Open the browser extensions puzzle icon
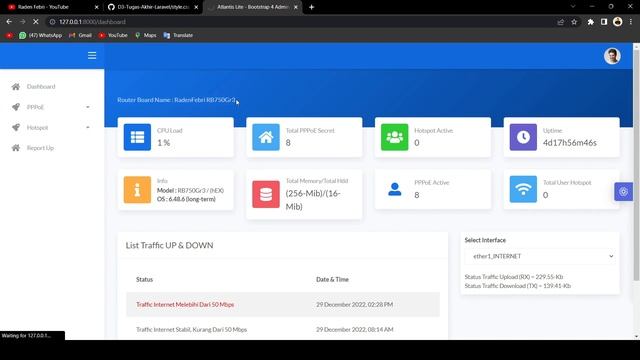Viewport: 640px width, 360px height. 590,22
